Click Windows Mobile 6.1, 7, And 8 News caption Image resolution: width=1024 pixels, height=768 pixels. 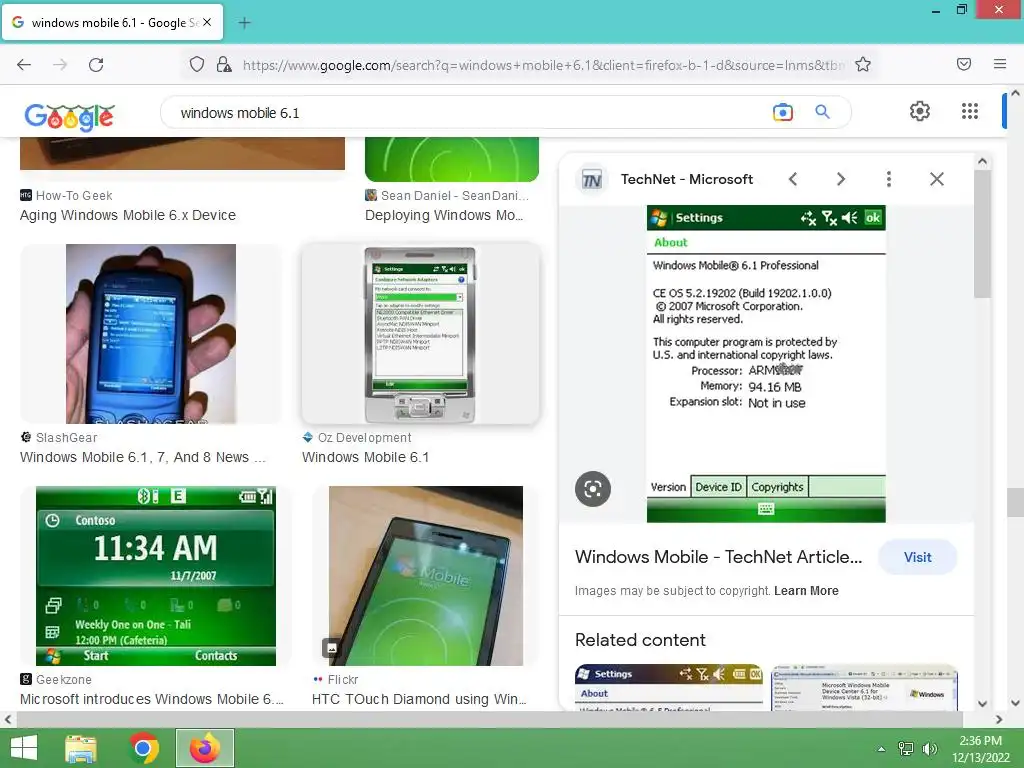[x=142, y=457]
